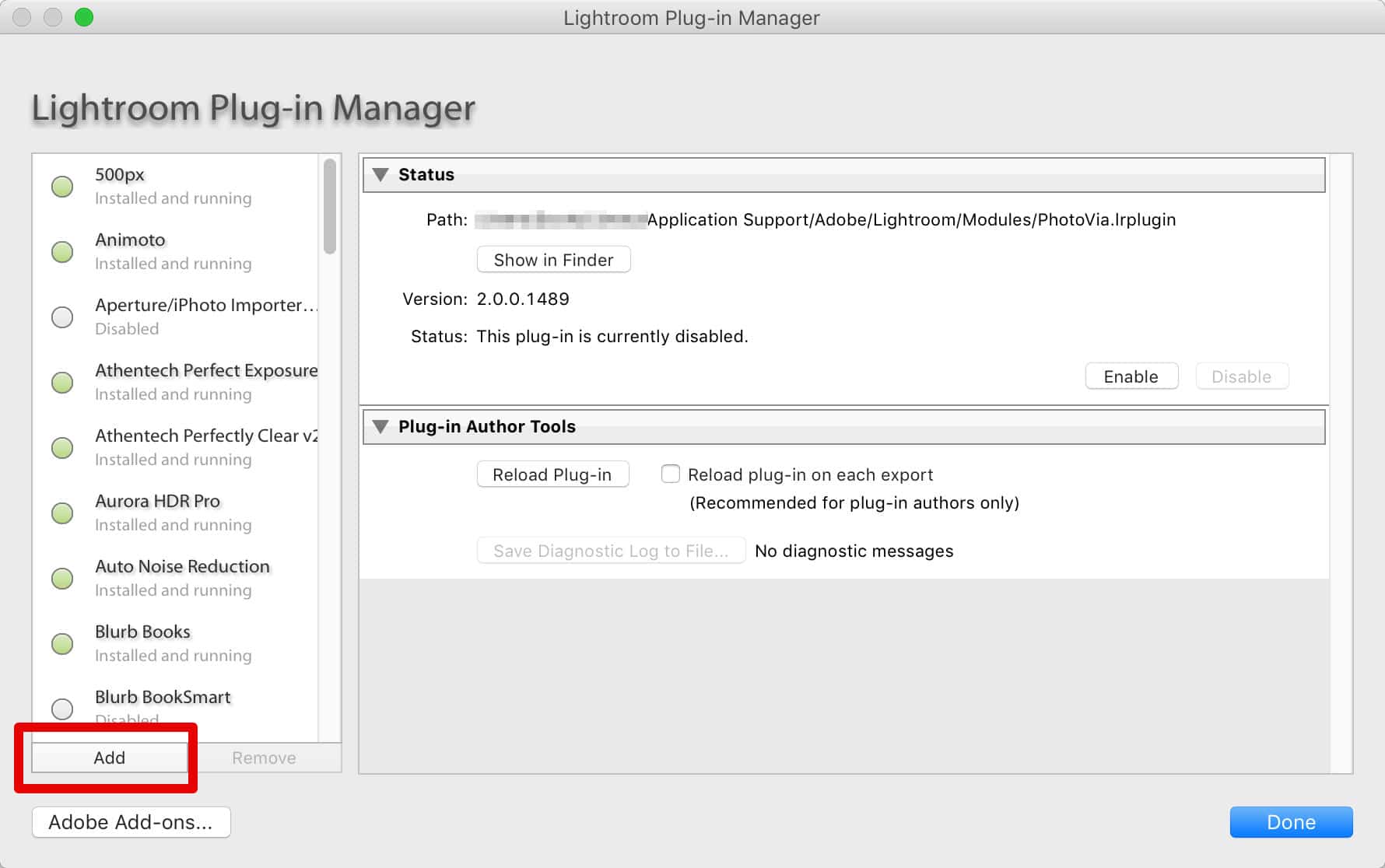Image resolution: width=1385 pixels, height=868 pixels.
Task: Click the status circle for Athentech Perfect Exposure
Action: (62, 383)
